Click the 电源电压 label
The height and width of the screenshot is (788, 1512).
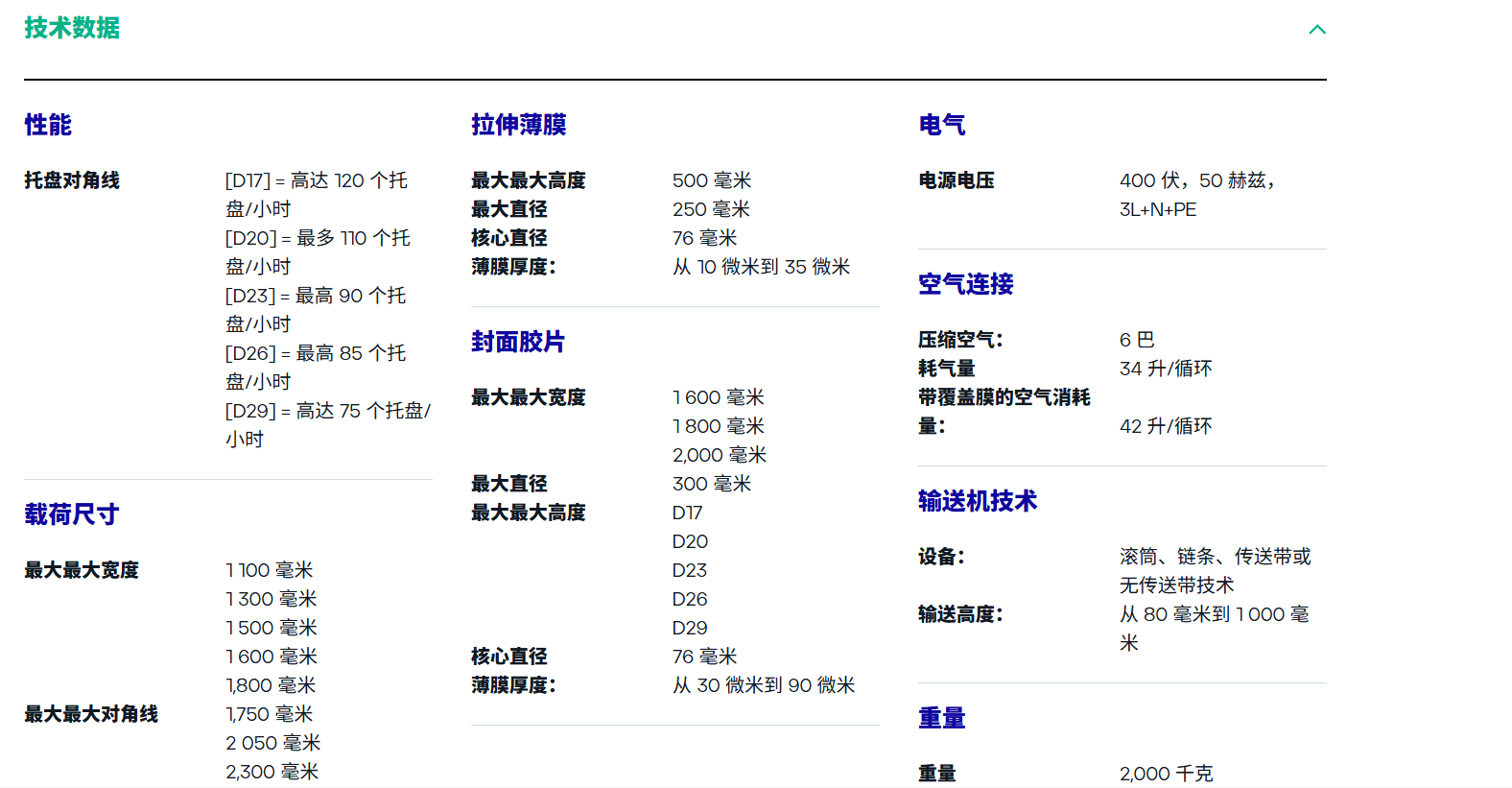point(956,180)
